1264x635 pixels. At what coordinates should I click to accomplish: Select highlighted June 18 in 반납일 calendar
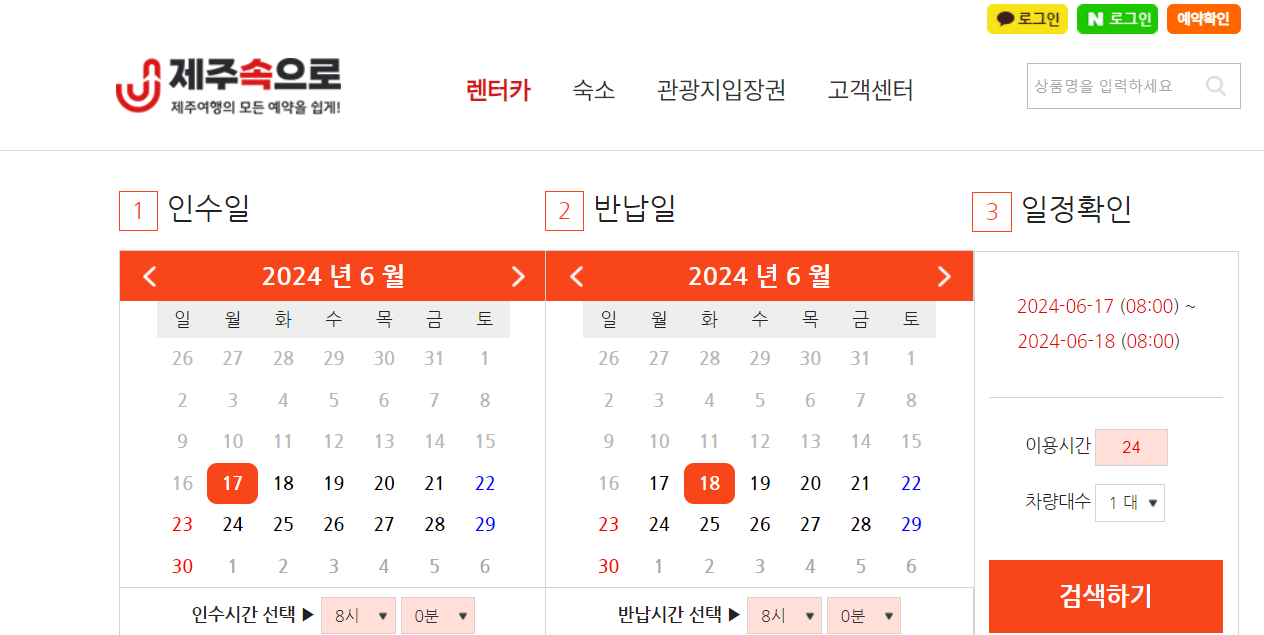[x=709, y=483]
